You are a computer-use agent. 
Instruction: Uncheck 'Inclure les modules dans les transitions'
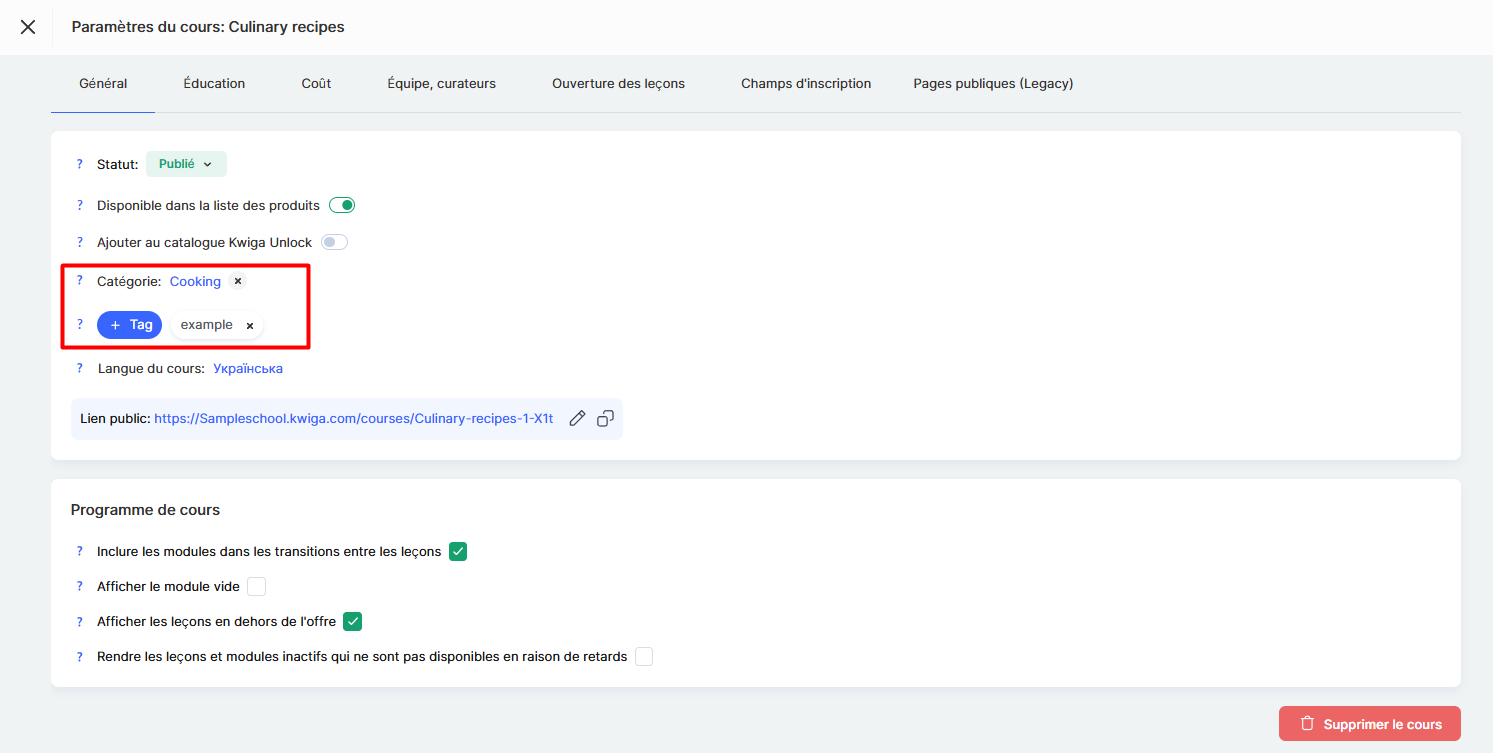458,551
